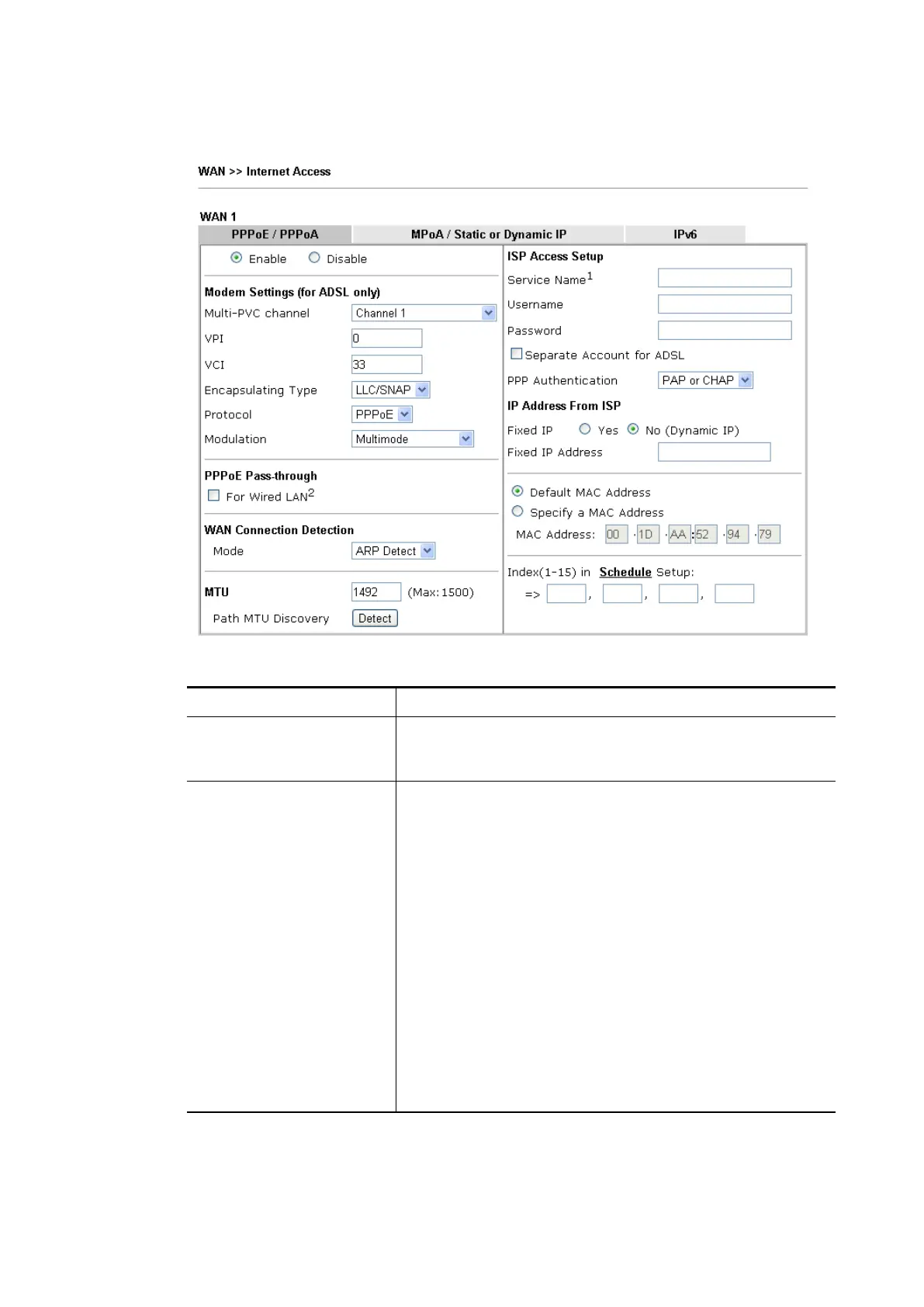Select Specify a MAC Address option
The image size is (924, 1307).
[517, 511]
